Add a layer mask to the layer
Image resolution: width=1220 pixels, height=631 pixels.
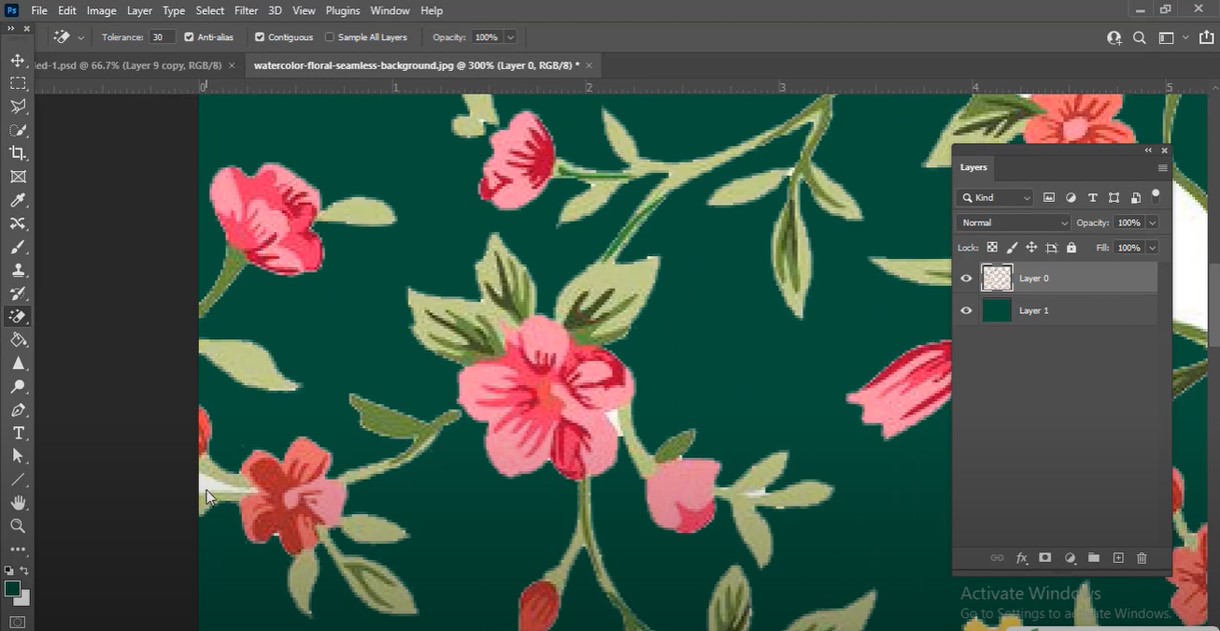point(1045,558)
